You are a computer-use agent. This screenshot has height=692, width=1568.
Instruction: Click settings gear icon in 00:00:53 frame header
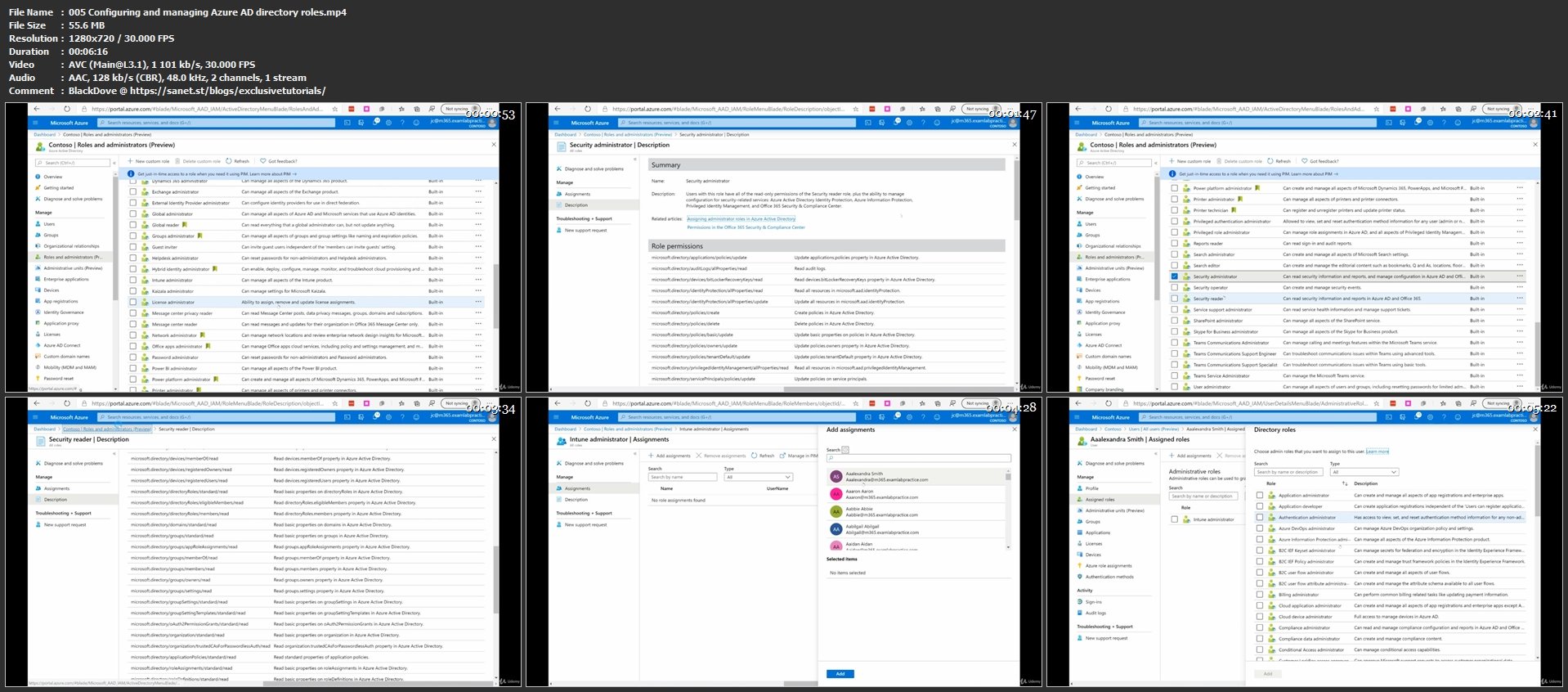pos(389,123)
